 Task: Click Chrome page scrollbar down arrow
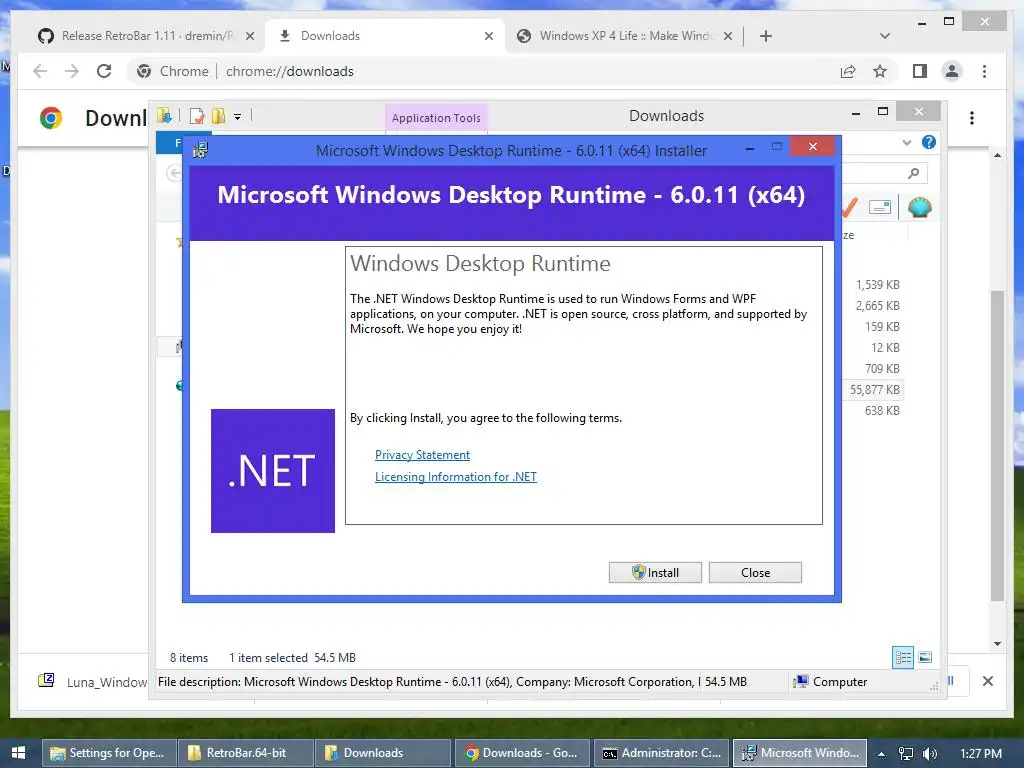(997, 644)
